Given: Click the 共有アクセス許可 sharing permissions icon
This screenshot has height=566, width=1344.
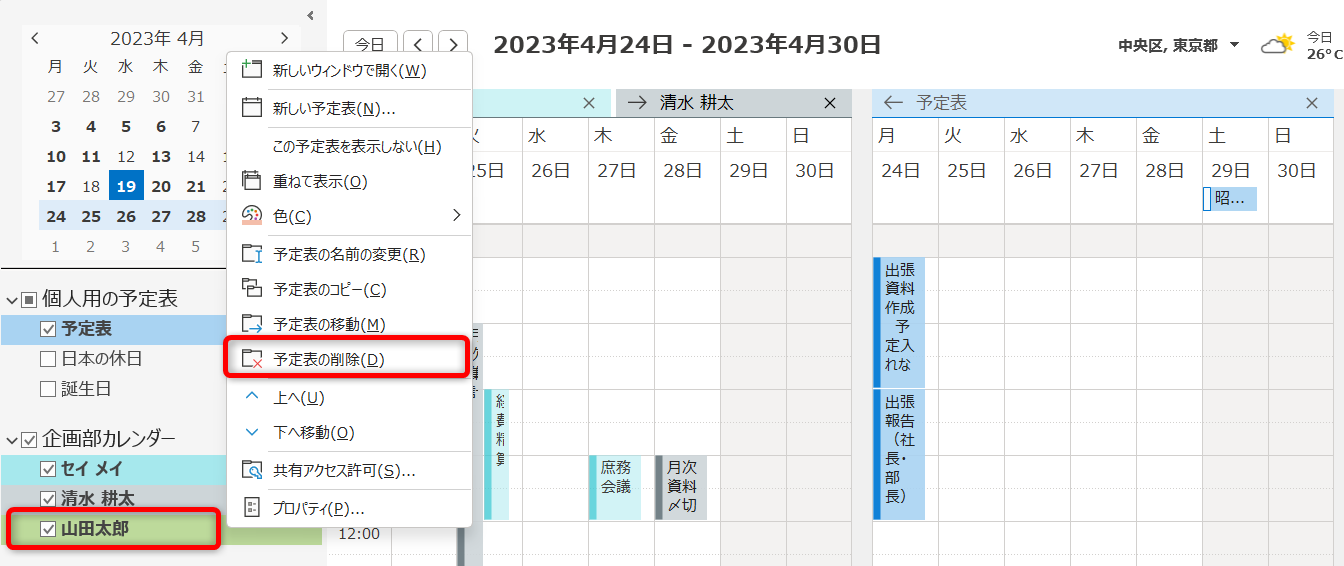Looking at the screenshot, I should click(253, 470).
